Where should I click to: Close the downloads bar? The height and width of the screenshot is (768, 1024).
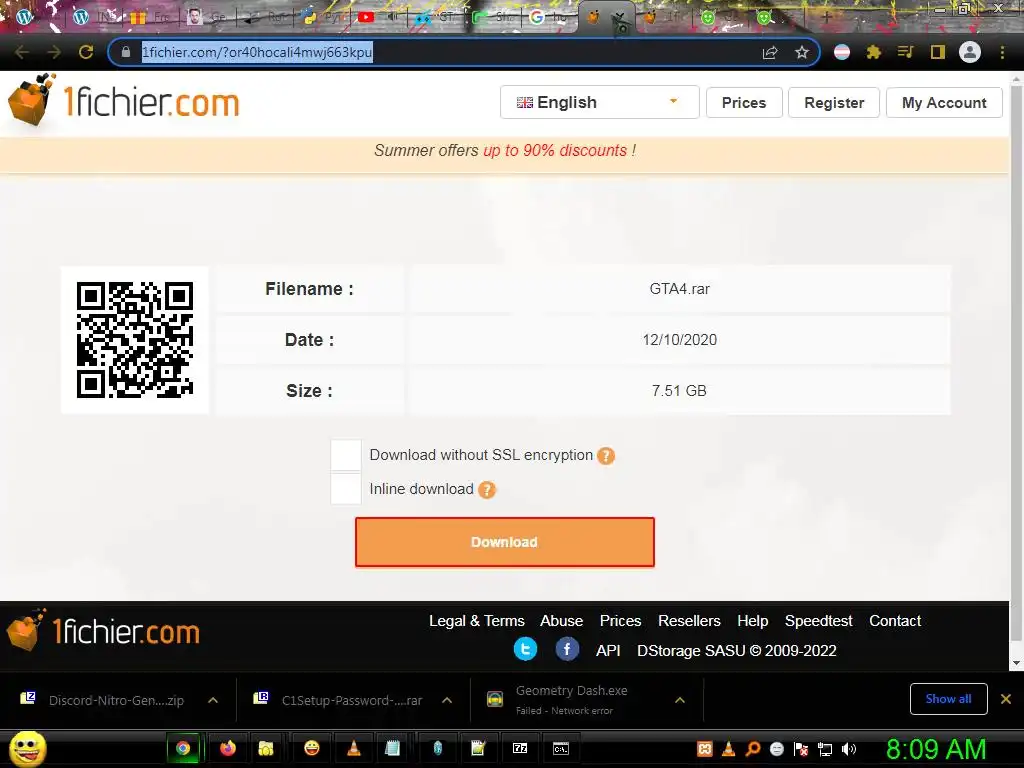[x=1006, y=699]
